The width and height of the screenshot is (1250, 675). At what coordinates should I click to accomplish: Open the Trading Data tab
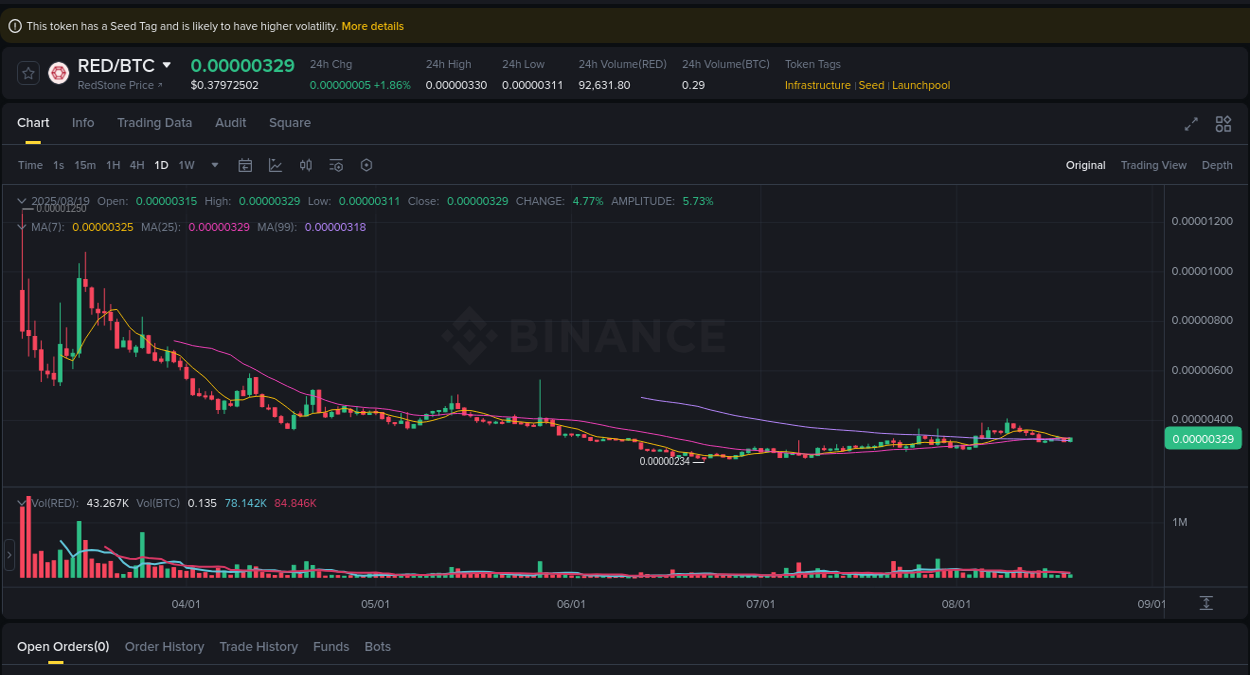(154, 123)
